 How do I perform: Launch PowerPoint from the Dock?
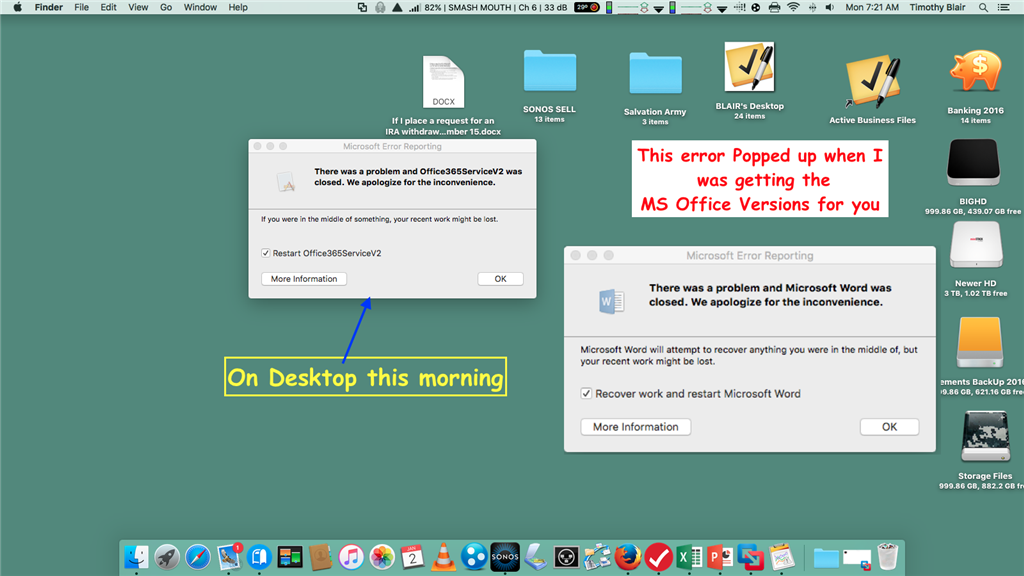(x=720, y=557)
